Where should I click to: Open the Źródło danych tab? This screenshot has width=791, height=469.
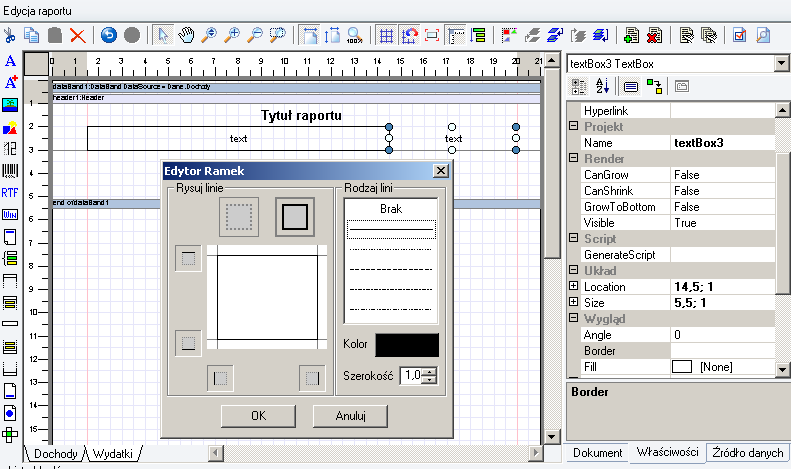(x=748, y=453)
